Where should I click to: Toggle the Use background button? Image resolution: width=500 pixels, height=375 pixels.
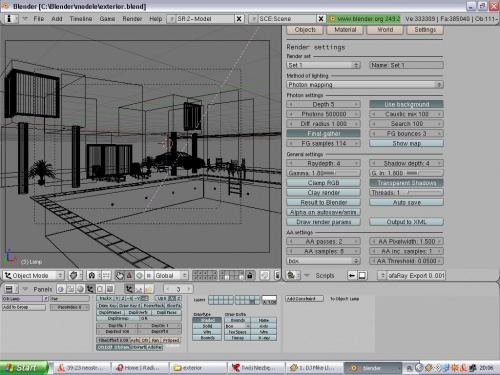pos(406,104)
